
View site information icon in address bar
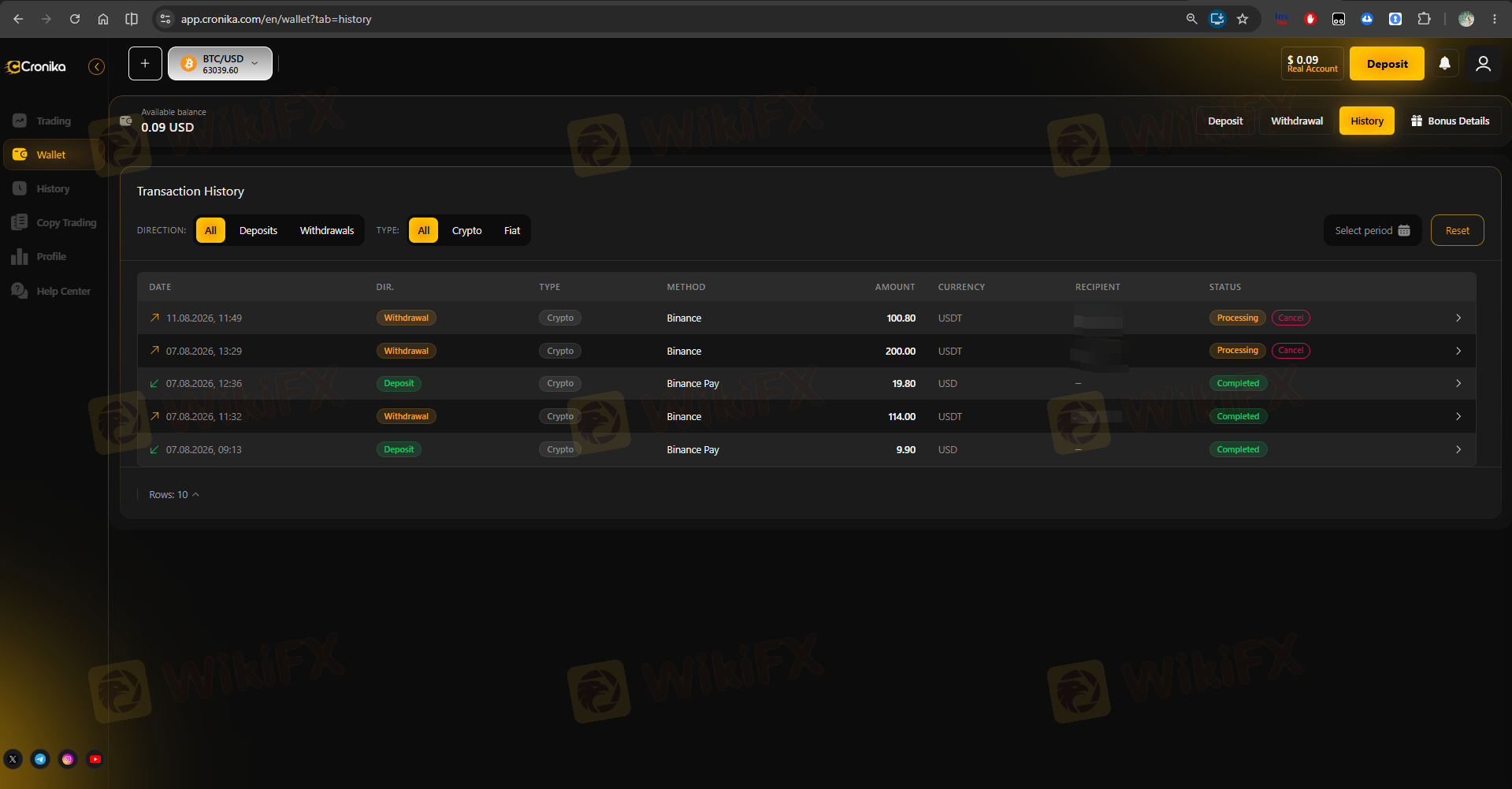click(x=165, y=19)
